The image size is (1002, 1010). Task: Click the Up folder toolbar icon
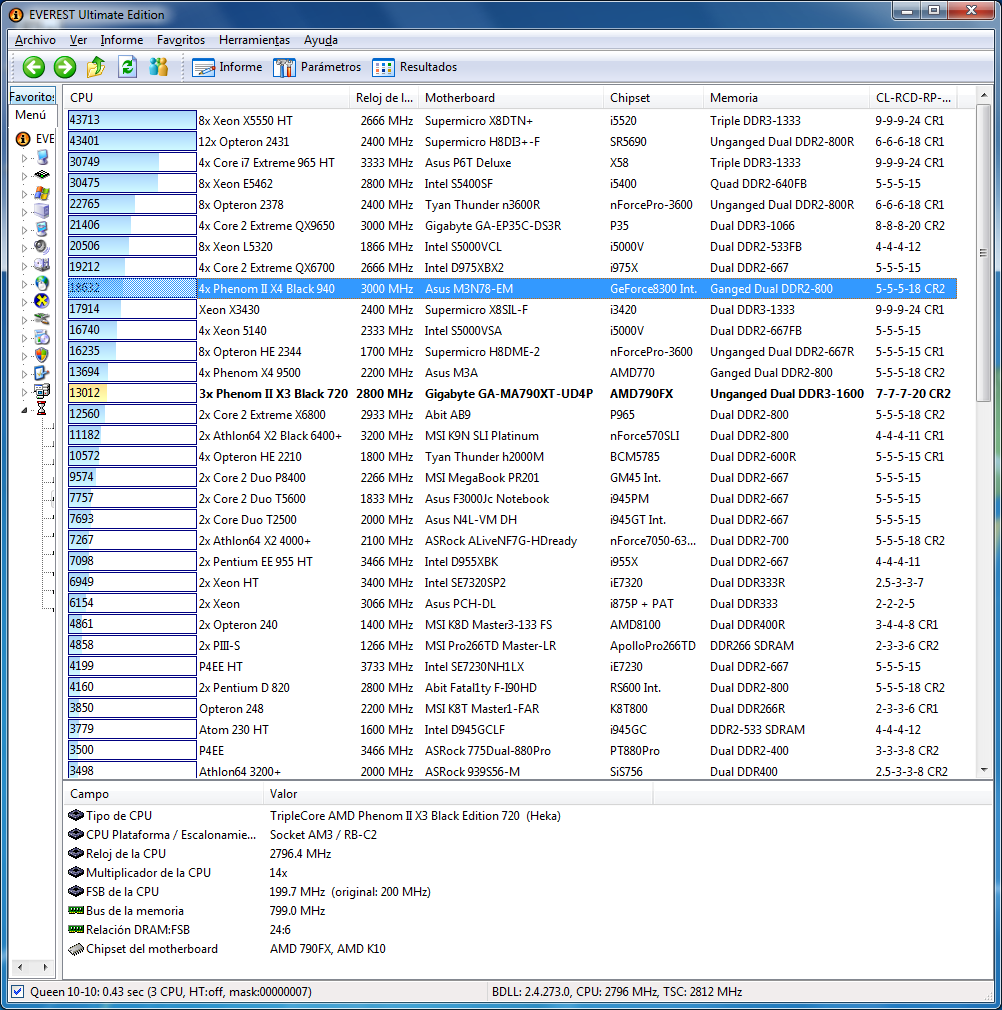click(x=96, y=67)
